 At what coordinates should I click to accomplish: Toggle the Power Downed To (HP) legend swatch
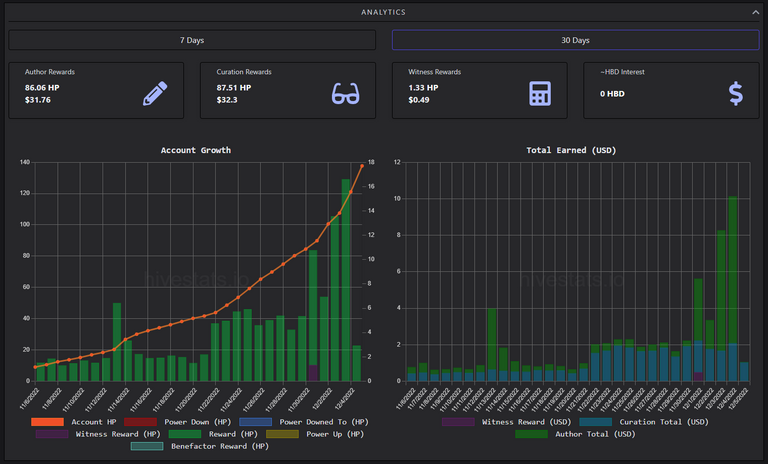256,422
